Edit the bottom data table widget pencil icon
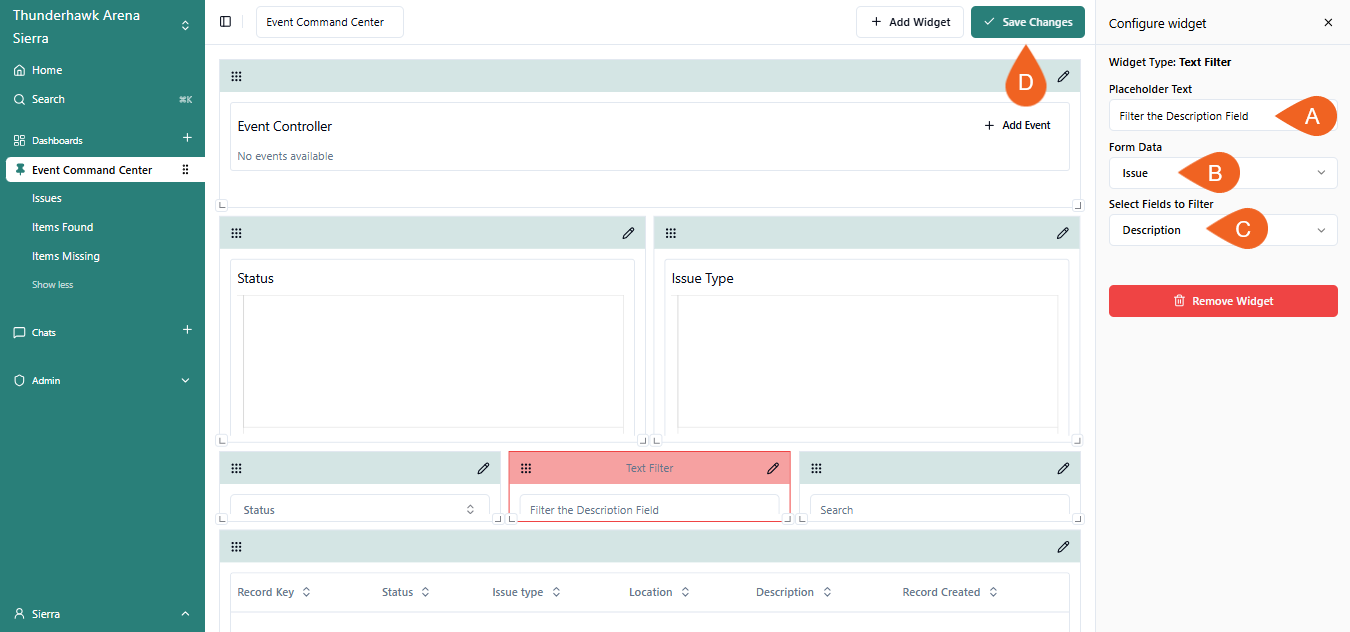The image size is (1350, 632). point(1062,546)
